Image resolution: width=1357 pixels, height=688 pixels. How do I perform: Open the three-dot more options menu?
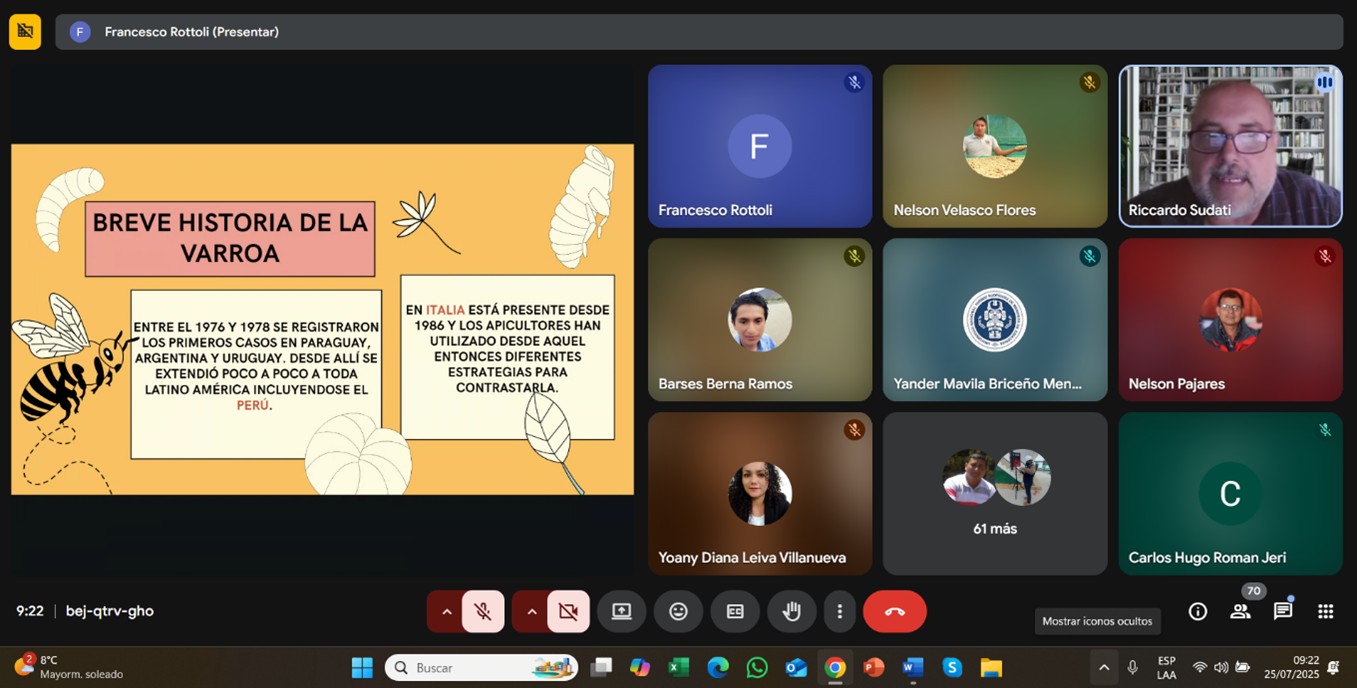(839, 612)
